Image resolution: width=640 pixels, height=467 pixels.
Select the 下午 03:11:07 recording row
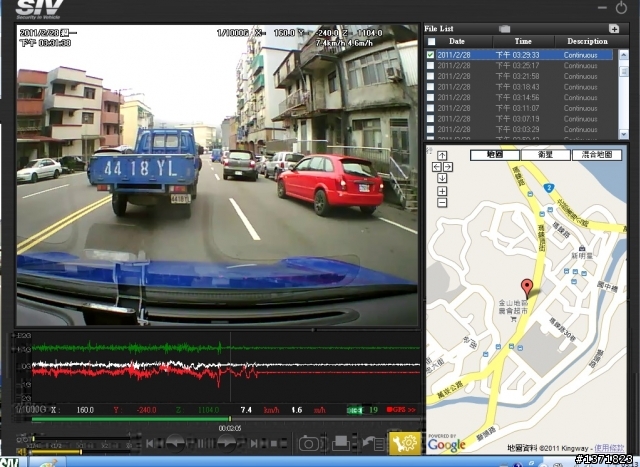(525, 108)
